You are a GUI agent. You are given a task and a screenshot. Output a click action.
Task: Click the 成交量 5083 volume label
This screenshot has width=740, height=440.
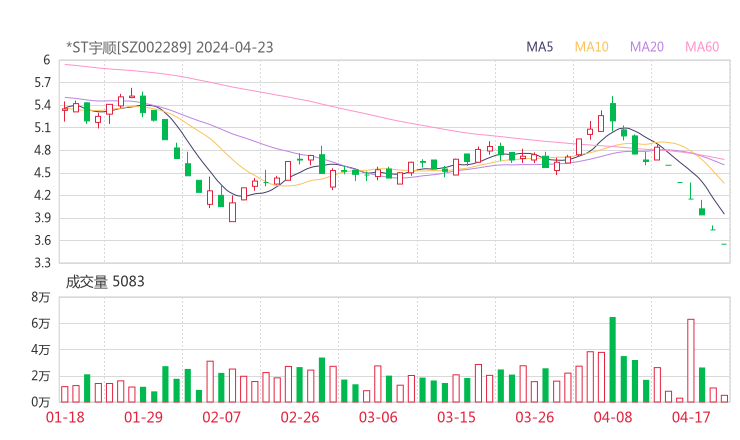[105, 281]
